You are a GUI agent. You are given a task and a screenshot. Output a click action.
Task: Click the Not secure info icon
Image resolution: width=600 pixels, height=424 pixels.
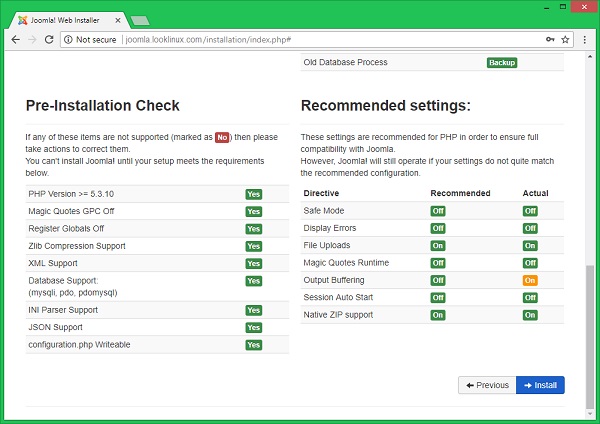tap(68, 39)
